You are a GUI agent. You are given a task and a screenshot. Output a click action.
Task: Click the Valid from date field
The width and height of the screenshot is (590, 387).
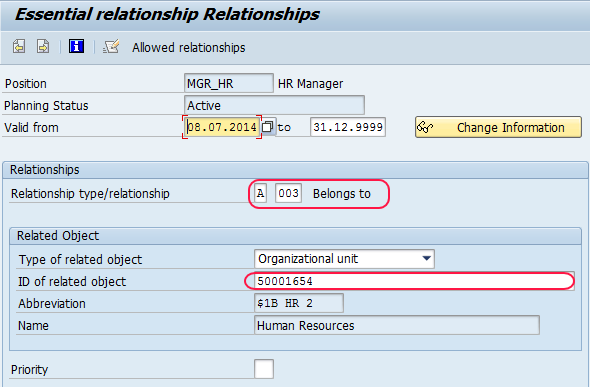(222, 127)
